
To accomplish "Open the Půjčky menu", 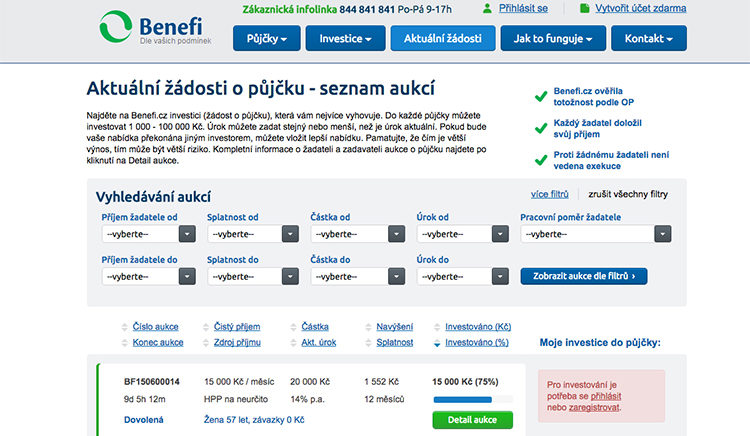I will (x=267, y=39).
